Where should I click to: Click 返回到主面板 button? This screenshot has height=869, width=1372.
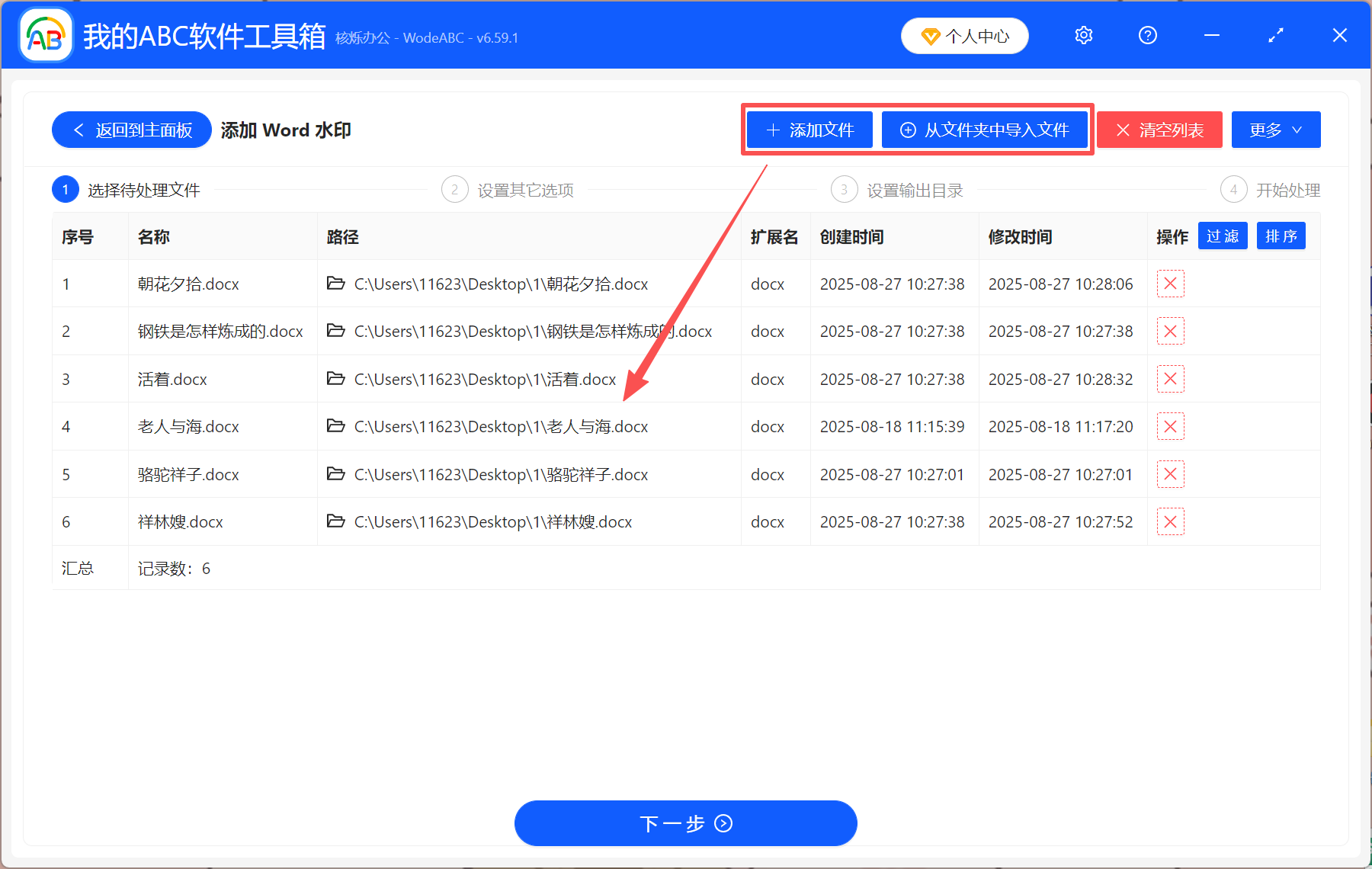[x=131, y=130]
